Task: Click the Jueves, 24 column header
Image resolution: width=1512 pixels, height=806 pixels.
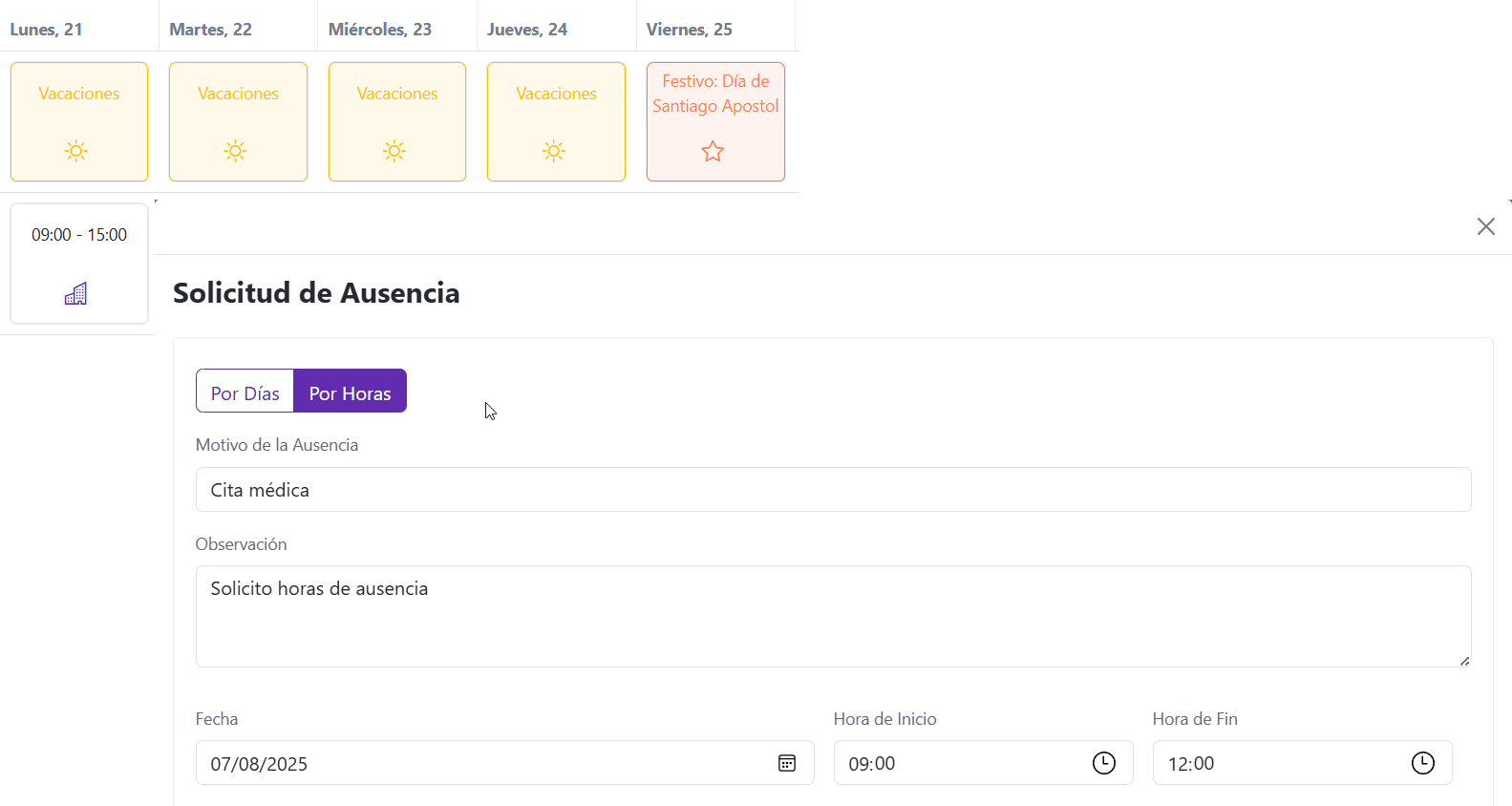Action: [x=527, y=30]
